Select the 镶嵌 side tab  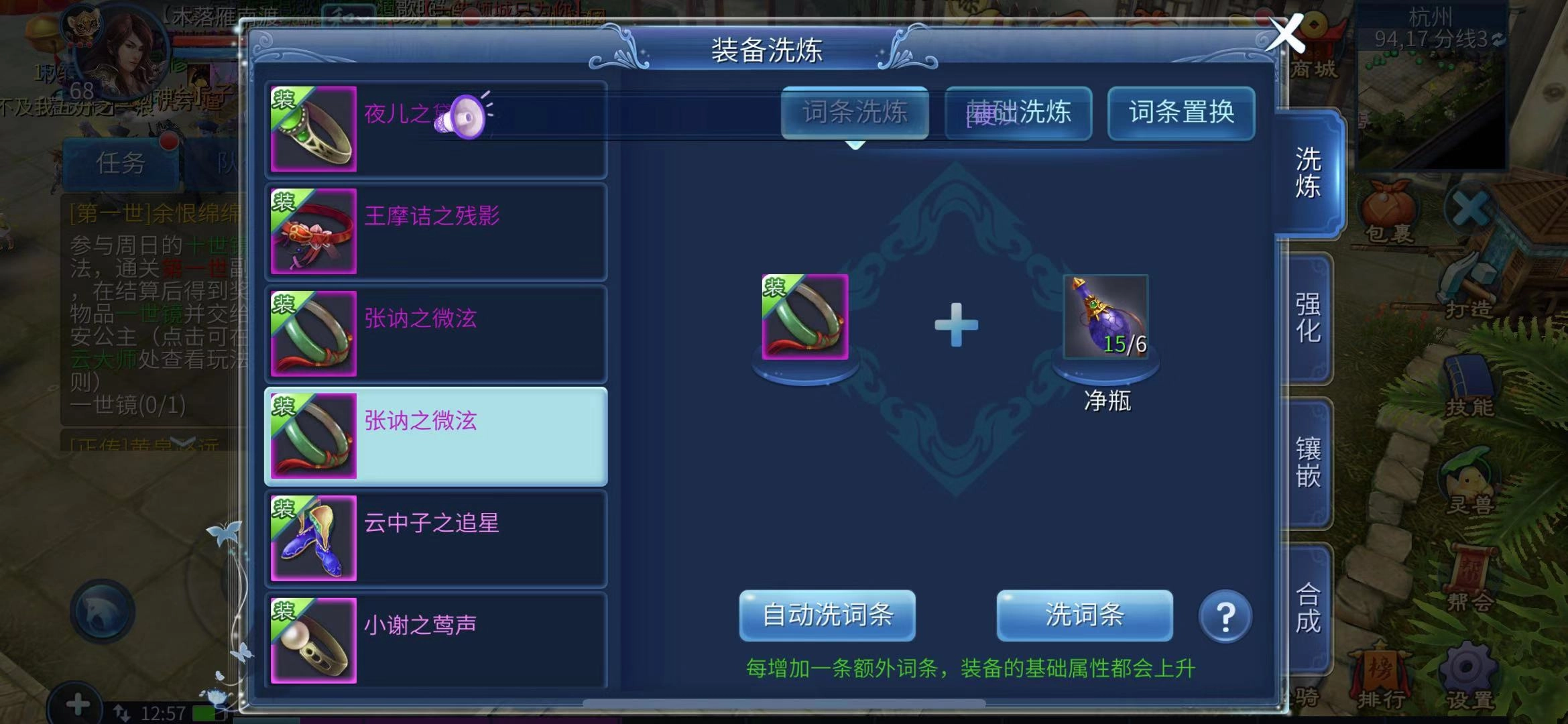point(1307,463)
